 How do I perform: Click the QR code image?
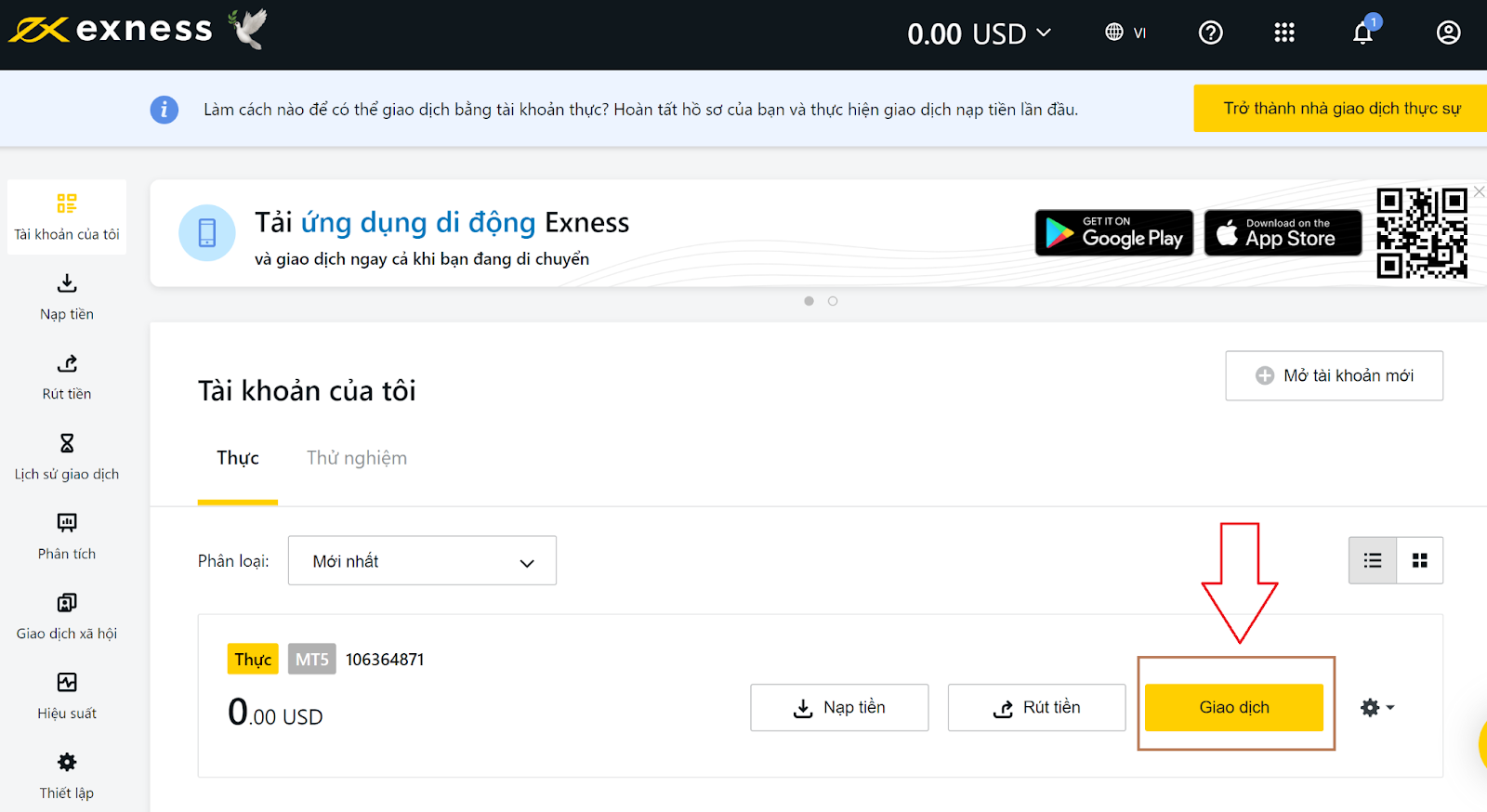pos(1421,233)
